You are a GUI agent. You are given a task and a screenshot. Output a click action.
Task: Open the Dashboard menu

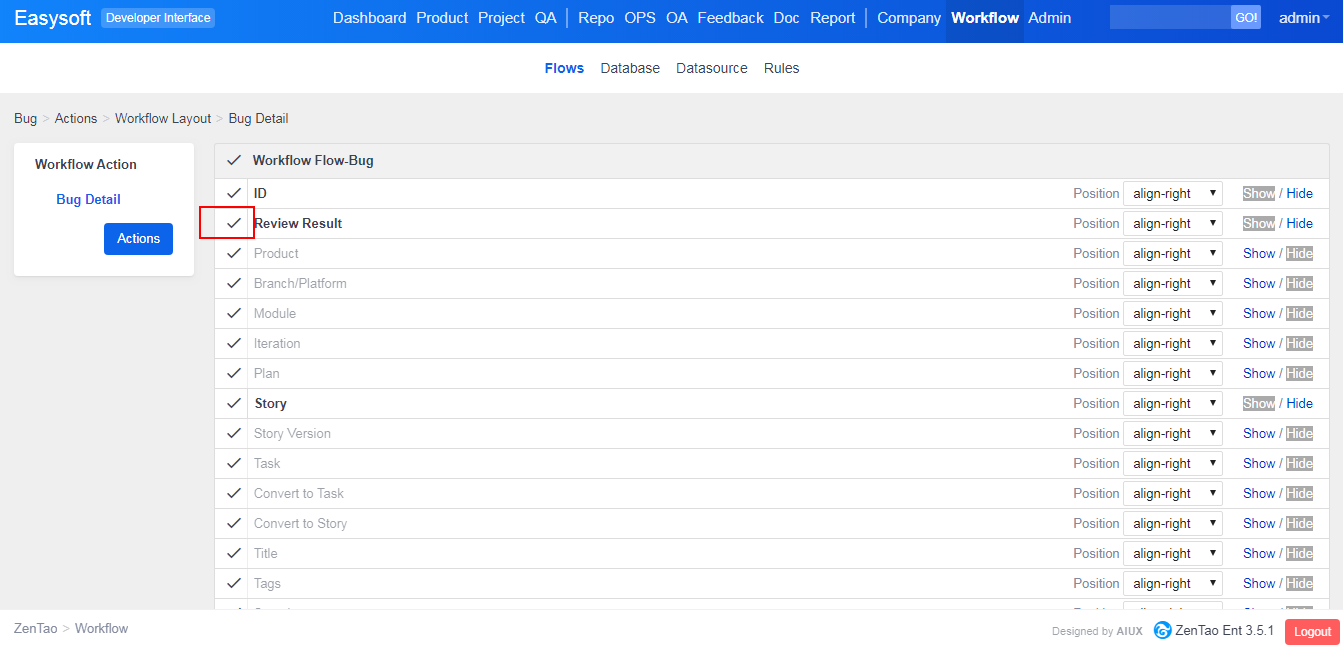[369, 18]
